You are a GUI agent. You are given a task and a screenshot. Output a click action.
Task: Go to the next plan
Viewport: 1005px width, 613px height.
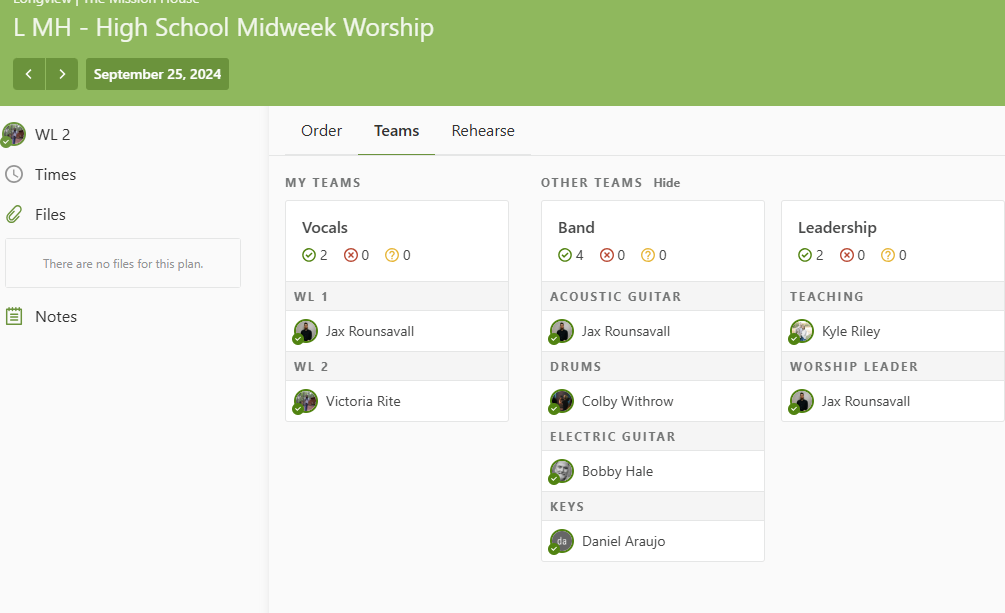point(62,74)
